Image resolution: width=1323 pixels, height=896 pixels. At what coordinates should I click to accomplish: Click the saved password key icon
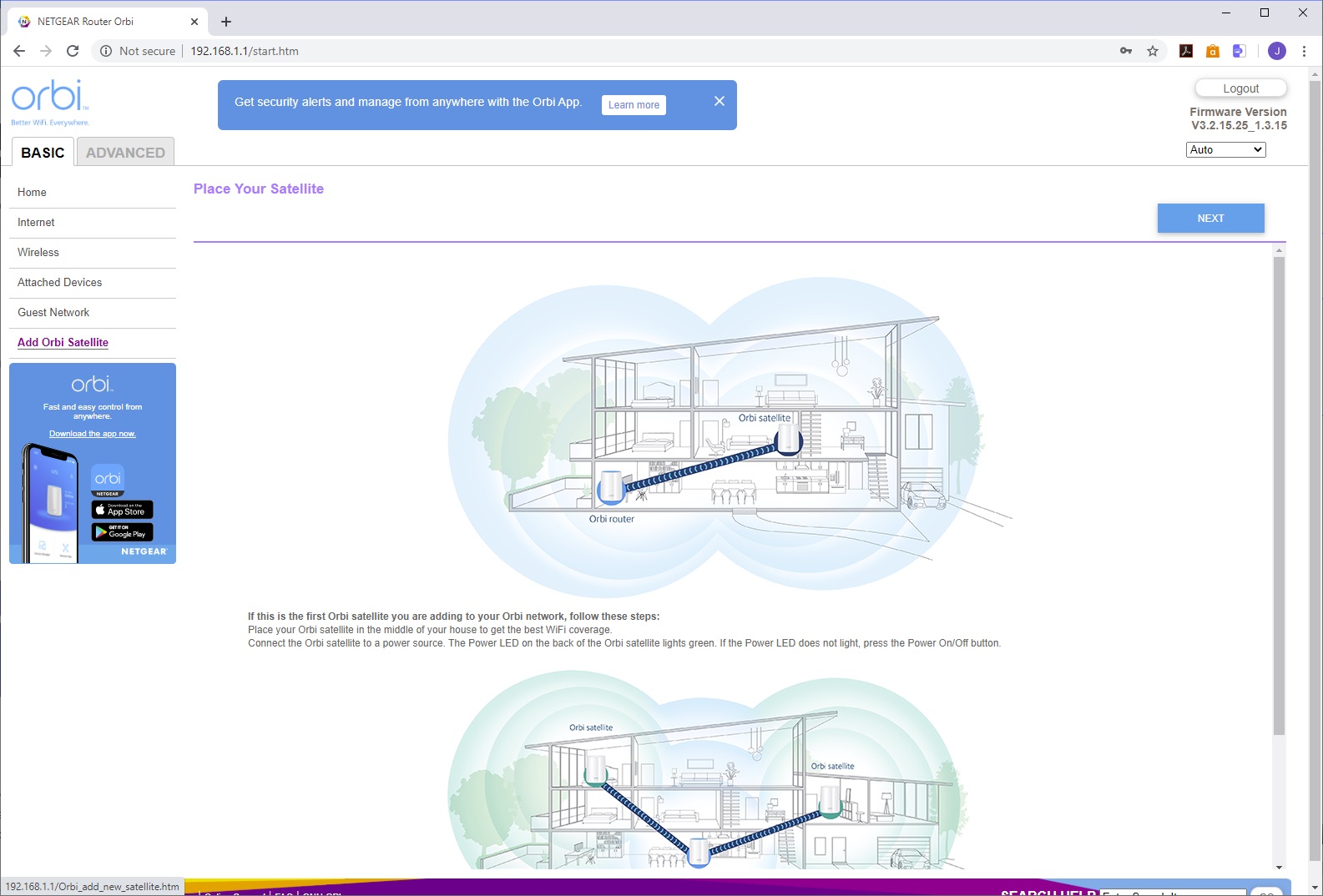tap(1126, 51)
